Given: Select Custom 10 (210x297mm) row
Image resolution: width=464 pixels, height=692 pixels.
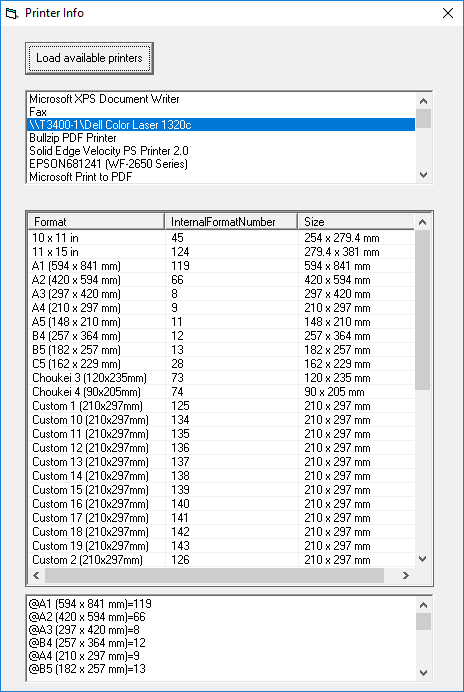Looking at the screenshot, I should point(222,420).
